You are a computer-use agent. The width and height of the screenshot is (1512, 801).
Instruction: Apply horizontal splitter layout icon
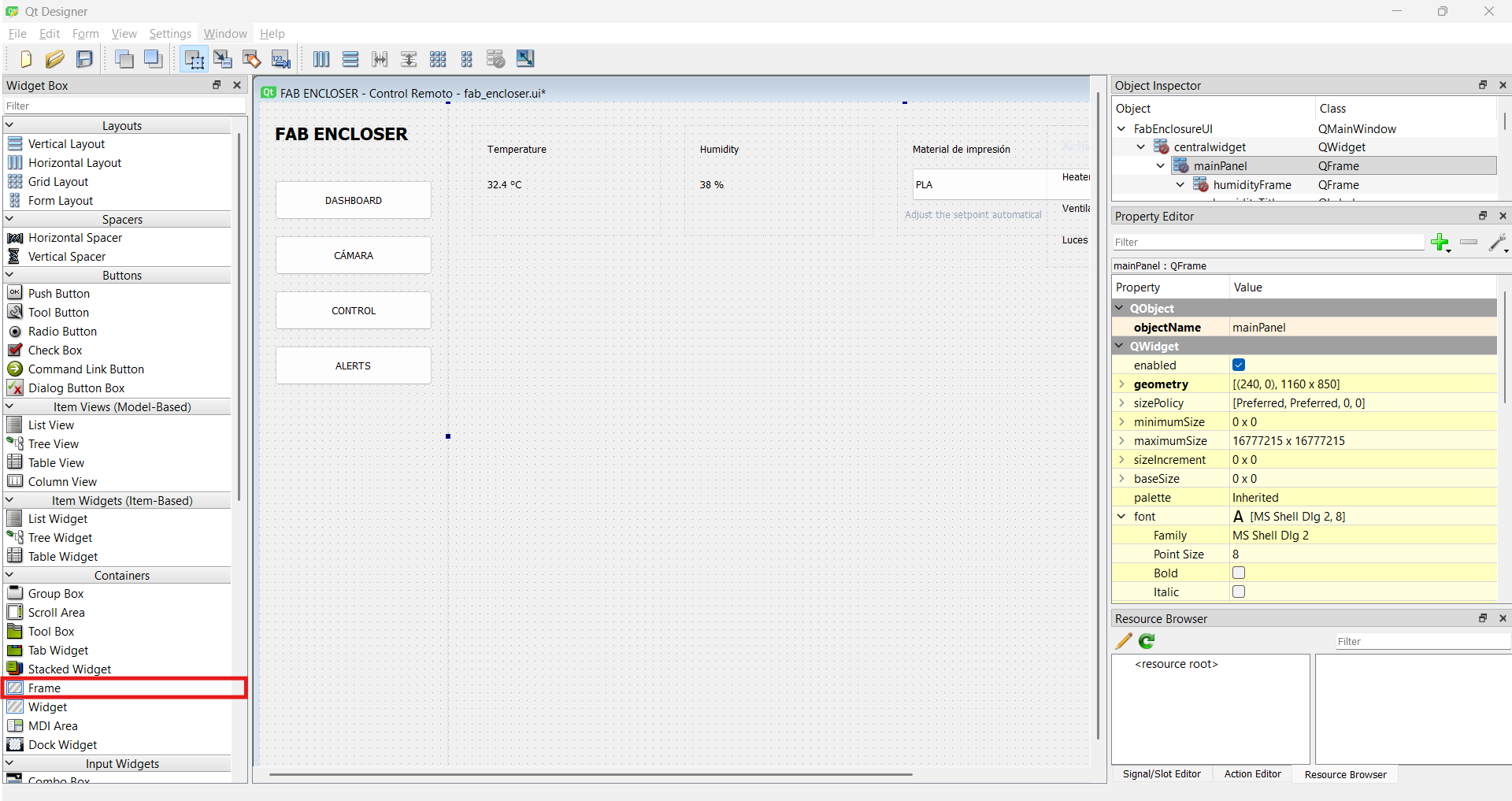pyautogui.click(x=380, y=59)
